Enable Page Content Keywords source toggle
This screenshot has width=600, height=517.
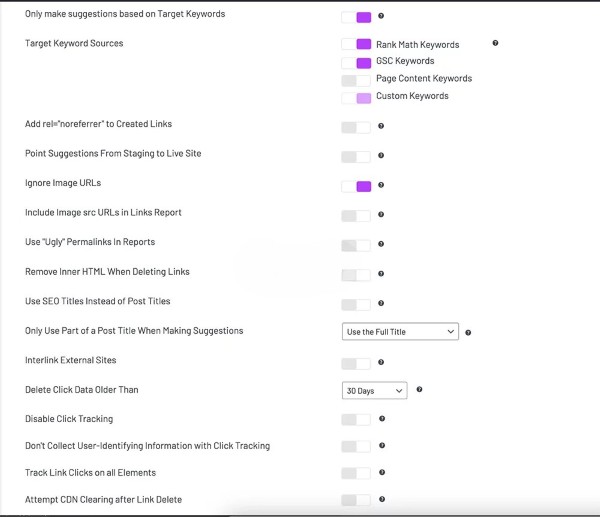pyautogui.click(x=356, y=80)
